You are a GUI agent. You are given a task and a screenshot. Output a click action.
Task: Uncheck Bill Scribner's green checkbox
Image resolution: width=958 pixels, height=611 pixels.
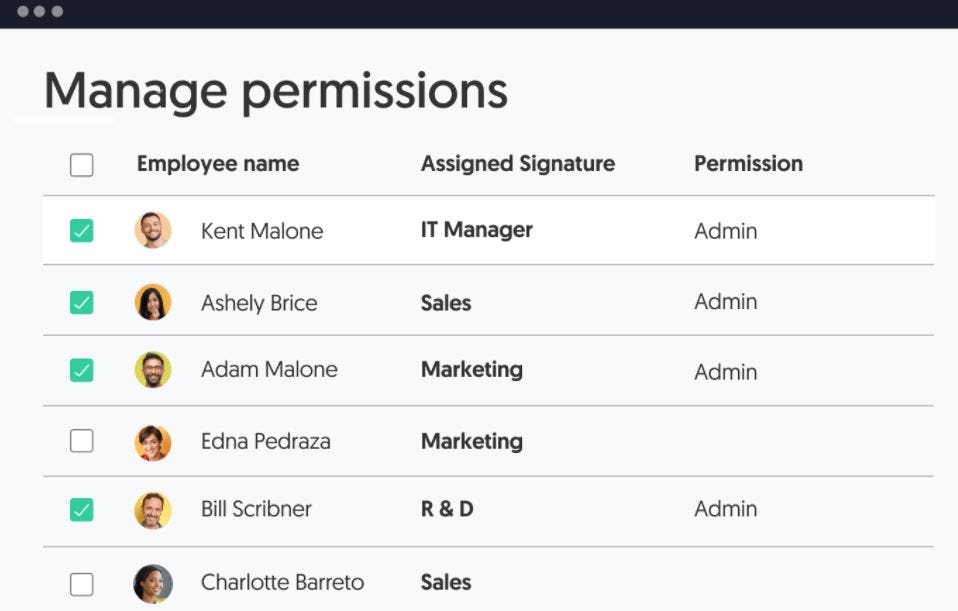81,510
